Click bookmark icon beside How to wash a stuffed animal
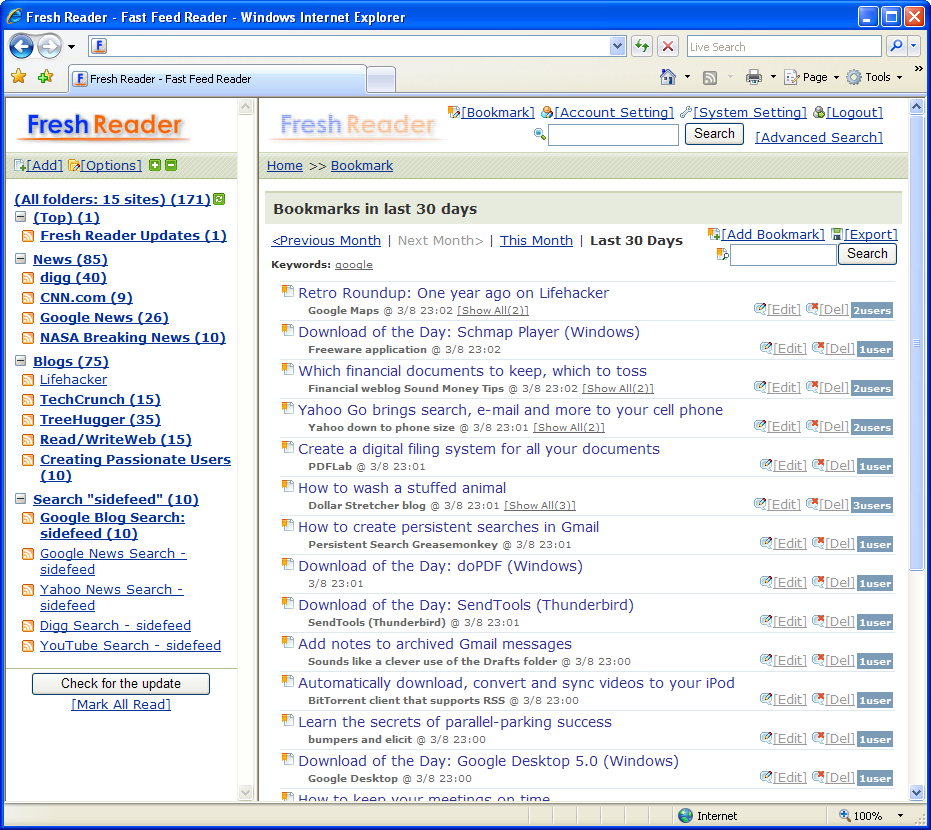The width and height of the screenshot is (931, 830). click(x=288, y=486)
